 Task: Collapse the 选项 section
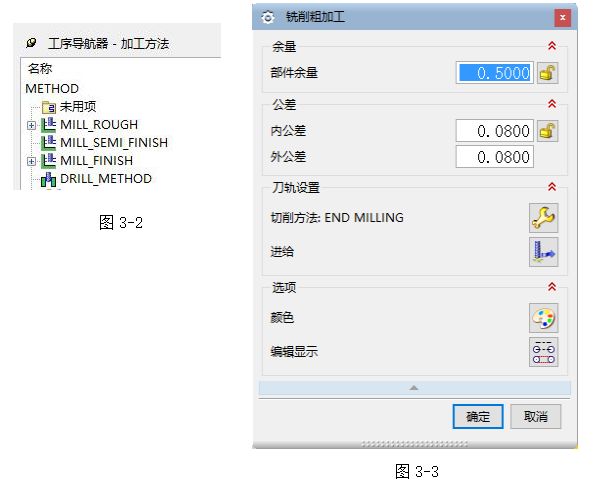point(552,287)
